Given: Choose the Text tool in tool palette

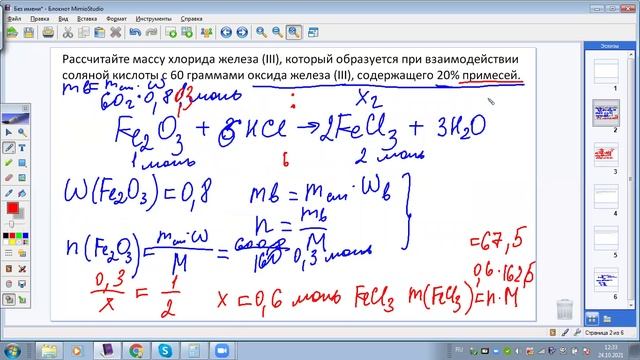Looking at the screenshot, I should (x=22, y=147).
